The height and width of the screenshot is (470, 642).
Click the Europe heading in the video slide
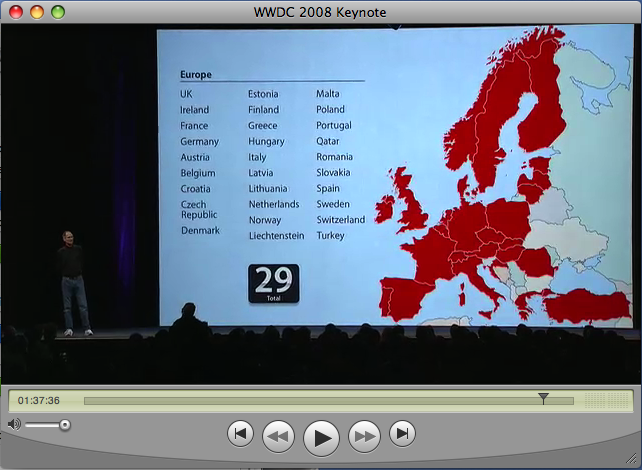click(196, 75)
